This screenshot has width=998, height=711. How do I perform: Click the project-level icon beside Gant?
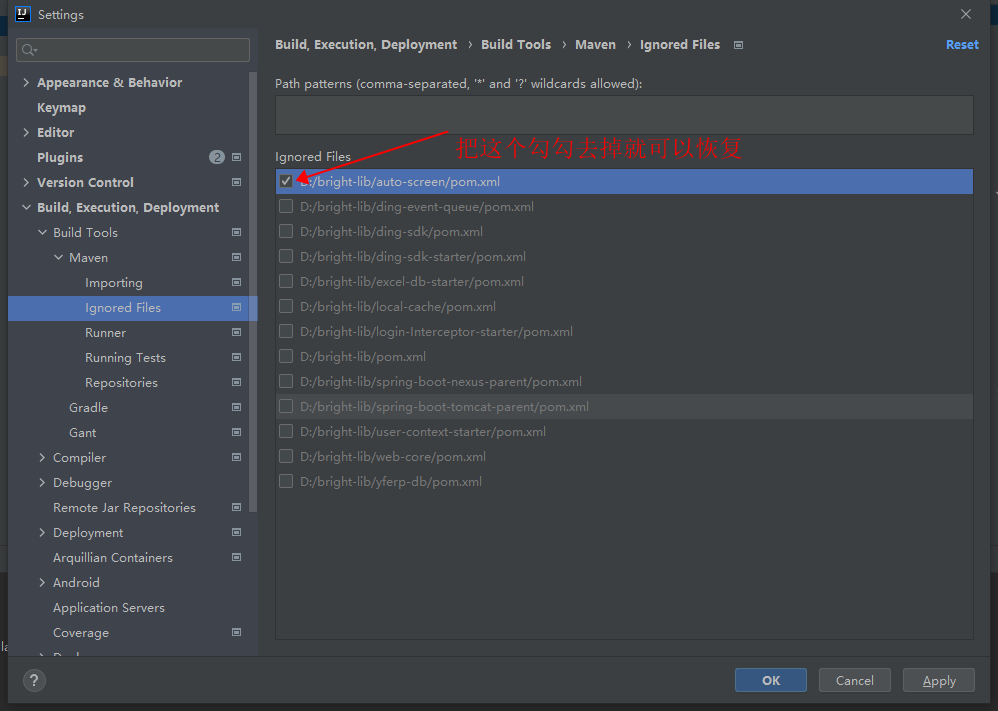tap(236, 432)
